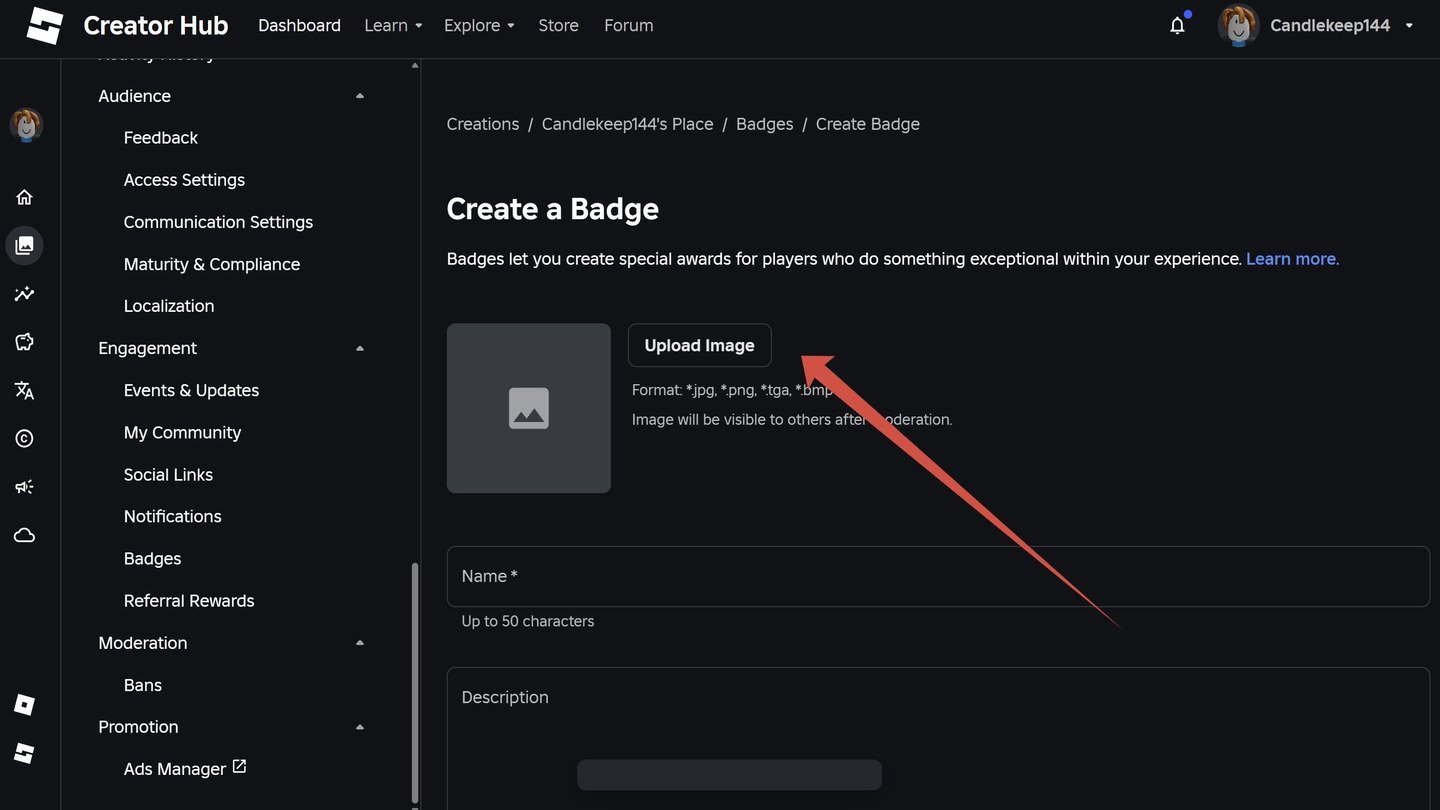Open Notifications in the sidebar
This screenshot has height=810, width=1440.
point(173,516)
